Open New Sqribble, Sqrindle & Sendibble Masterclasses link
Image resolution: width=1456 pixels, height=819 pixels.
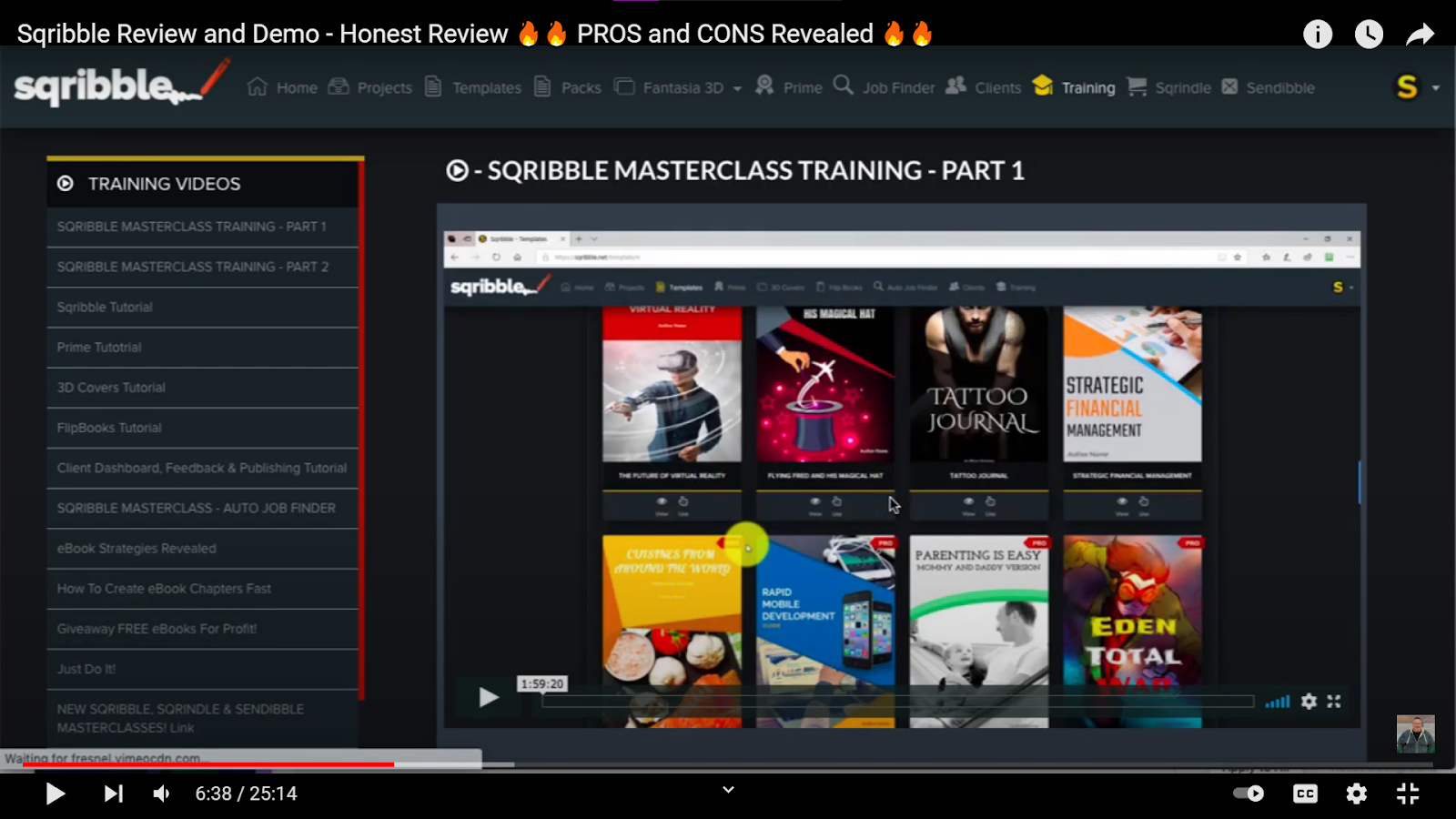tap(203, 718)
